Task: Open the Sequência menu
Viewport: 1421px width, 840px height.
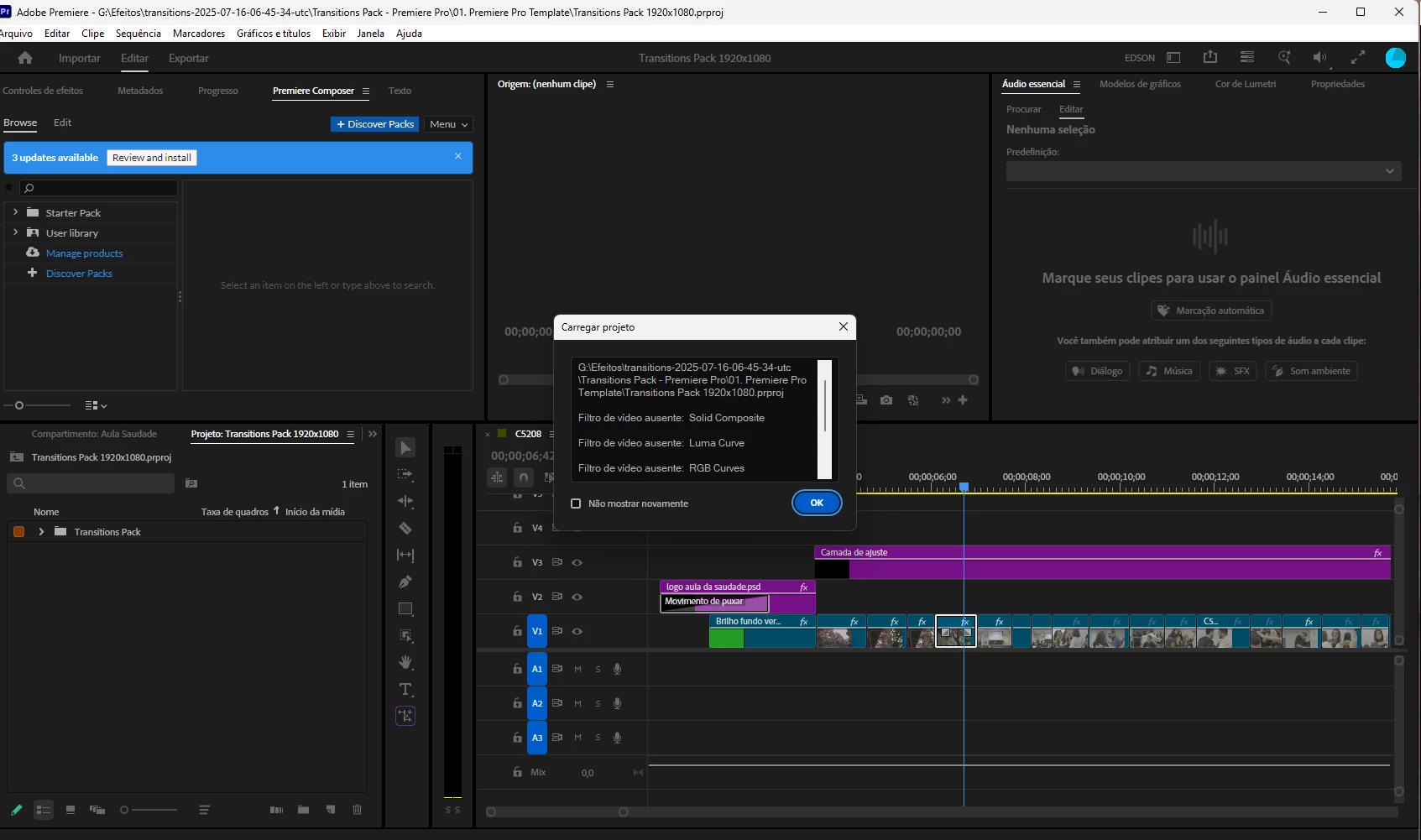Action: click(138, 34)
